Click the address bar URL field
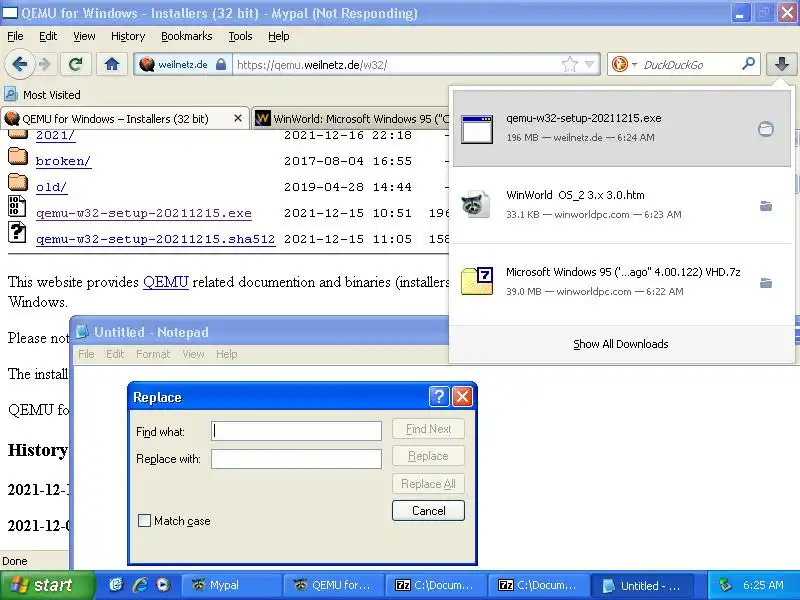Screen dimensions: 800x600 (x=397, y=64)
